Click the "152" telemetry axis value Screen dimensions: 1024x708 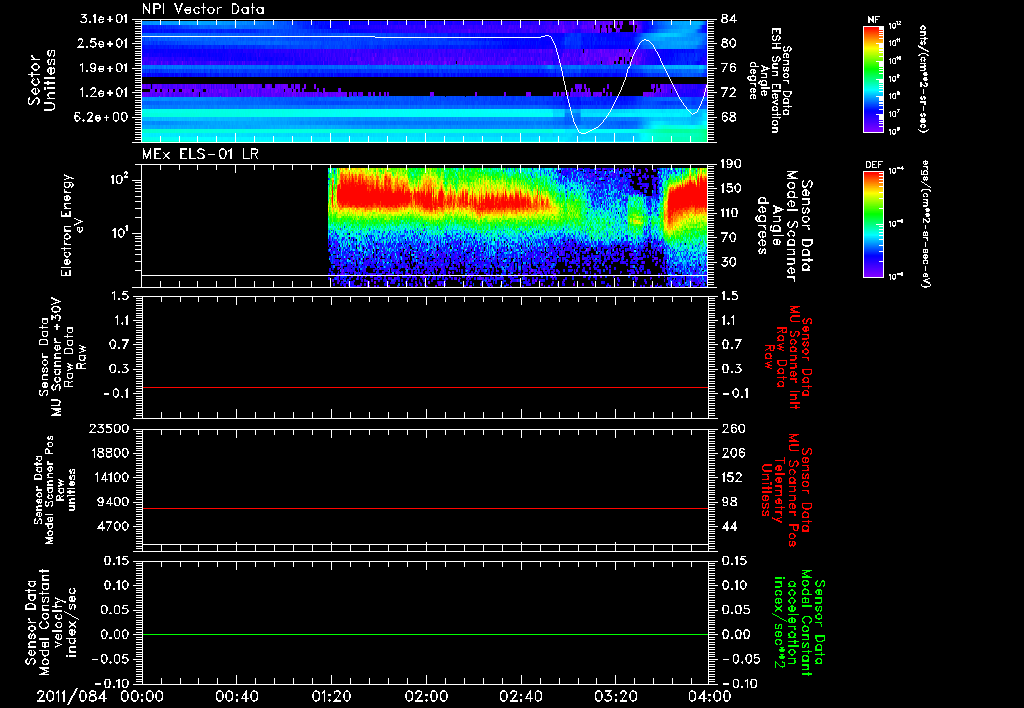(x=732, y=477)
